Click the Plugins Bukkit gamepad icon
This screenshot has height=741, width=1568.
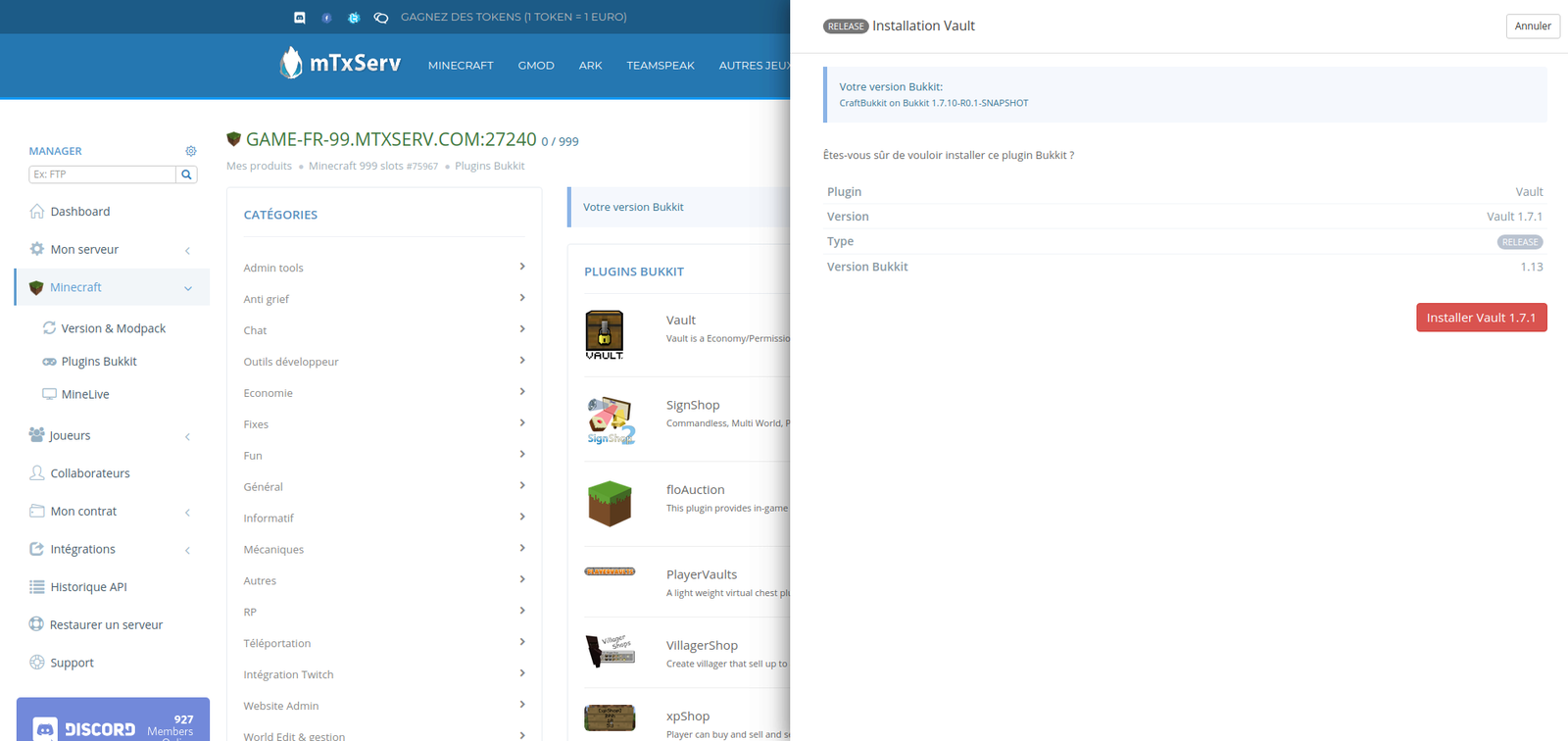point(49,362)
